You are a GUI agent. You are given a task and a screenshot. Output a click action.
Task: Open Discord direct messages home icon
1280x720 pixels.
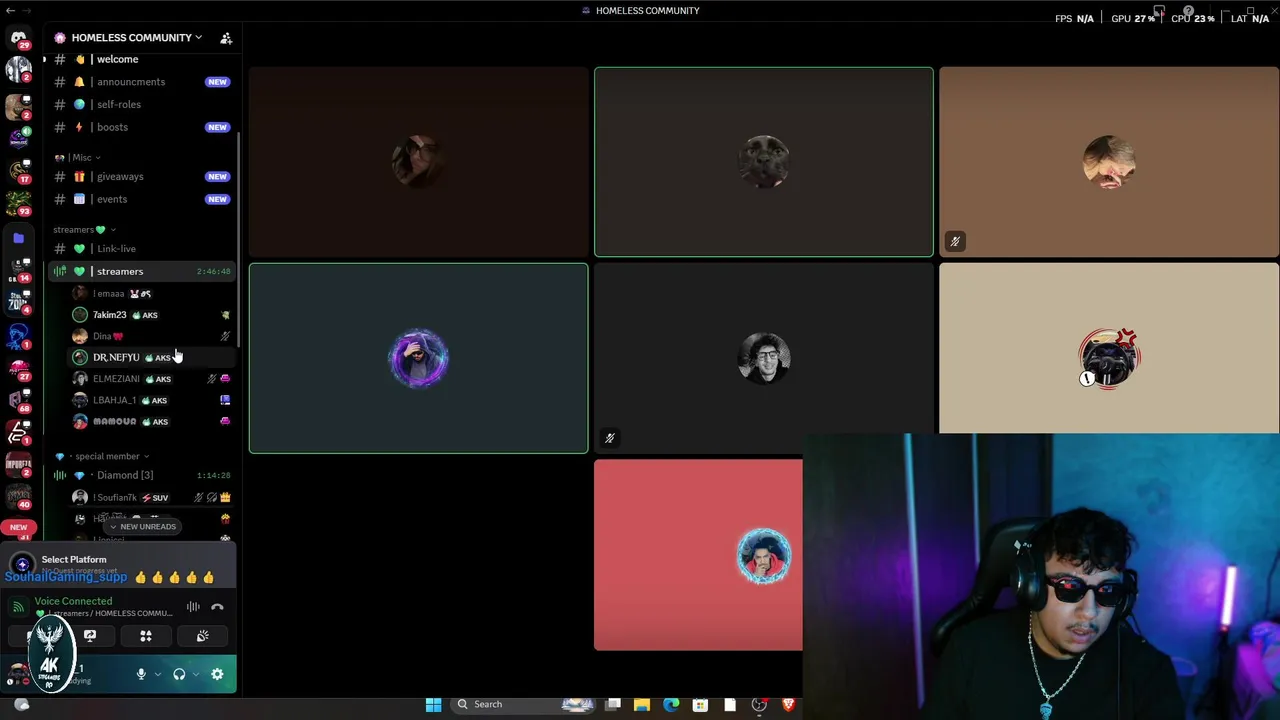(x=18, y=38)
